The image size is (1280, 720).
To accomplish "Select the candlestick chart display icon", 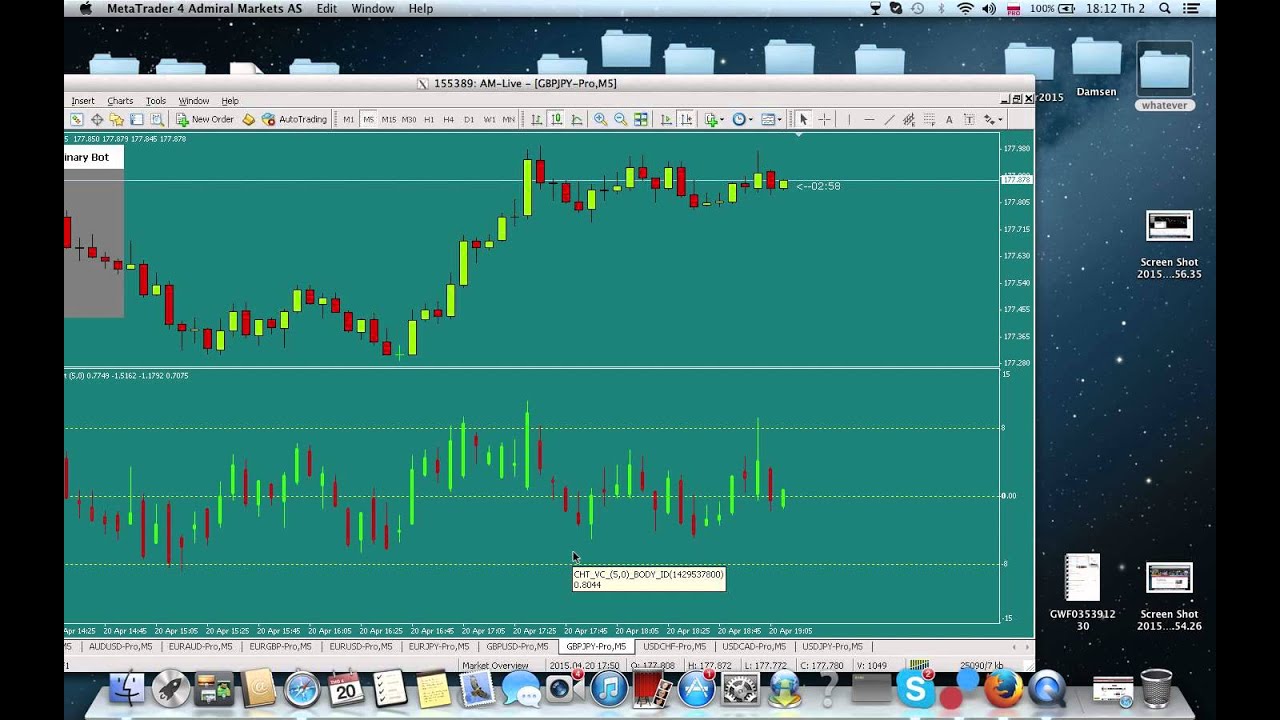I will 557,119.
